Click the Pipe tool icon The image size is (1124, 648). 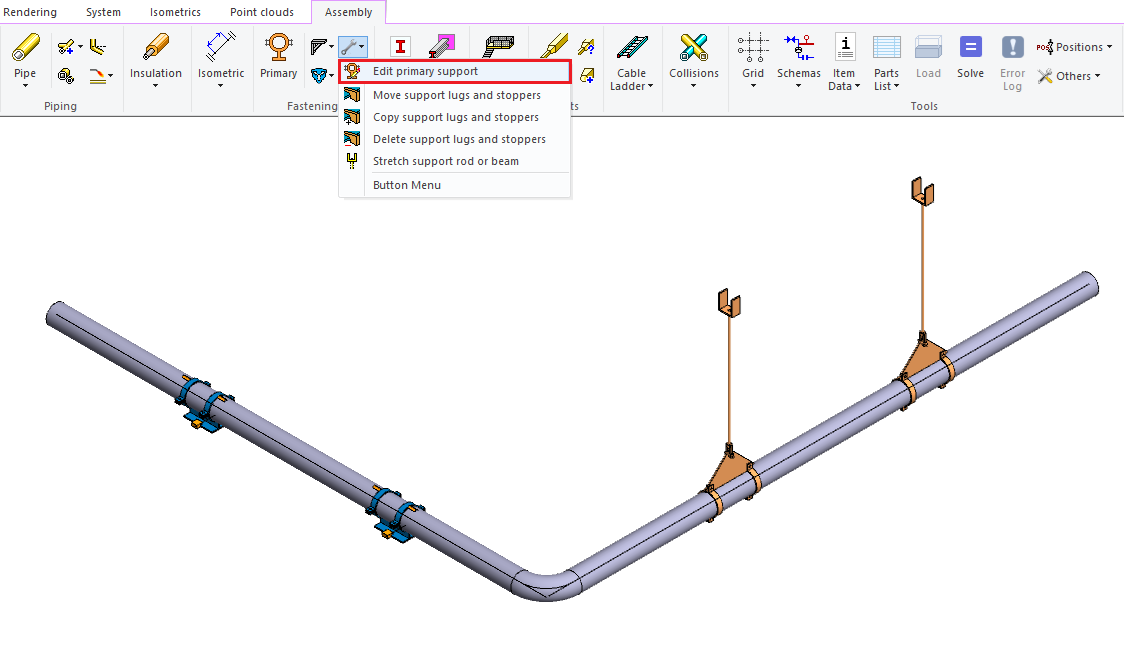point(25,48)
